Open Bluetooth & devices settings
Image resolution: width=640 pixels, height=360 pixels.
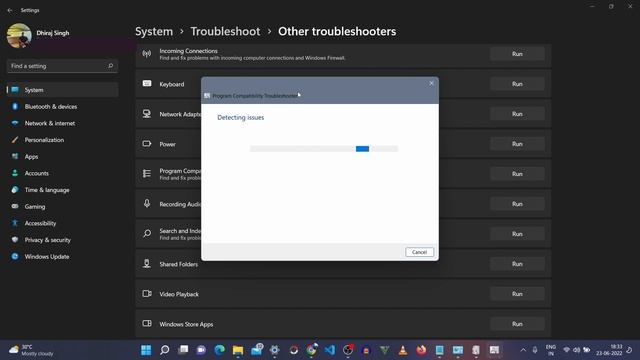[x=62, y=107]
